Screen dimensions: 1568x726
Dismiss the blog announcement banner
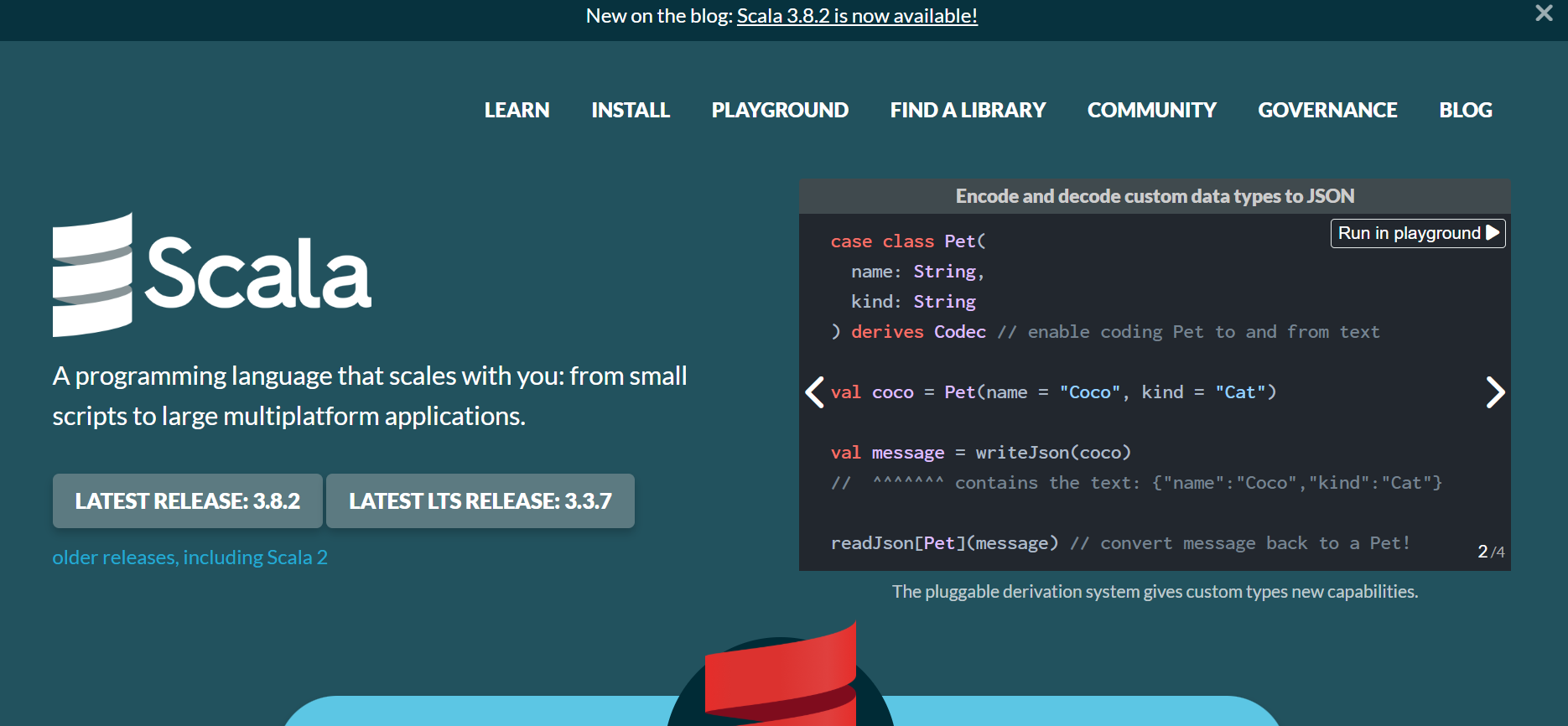coord(1544,13)
